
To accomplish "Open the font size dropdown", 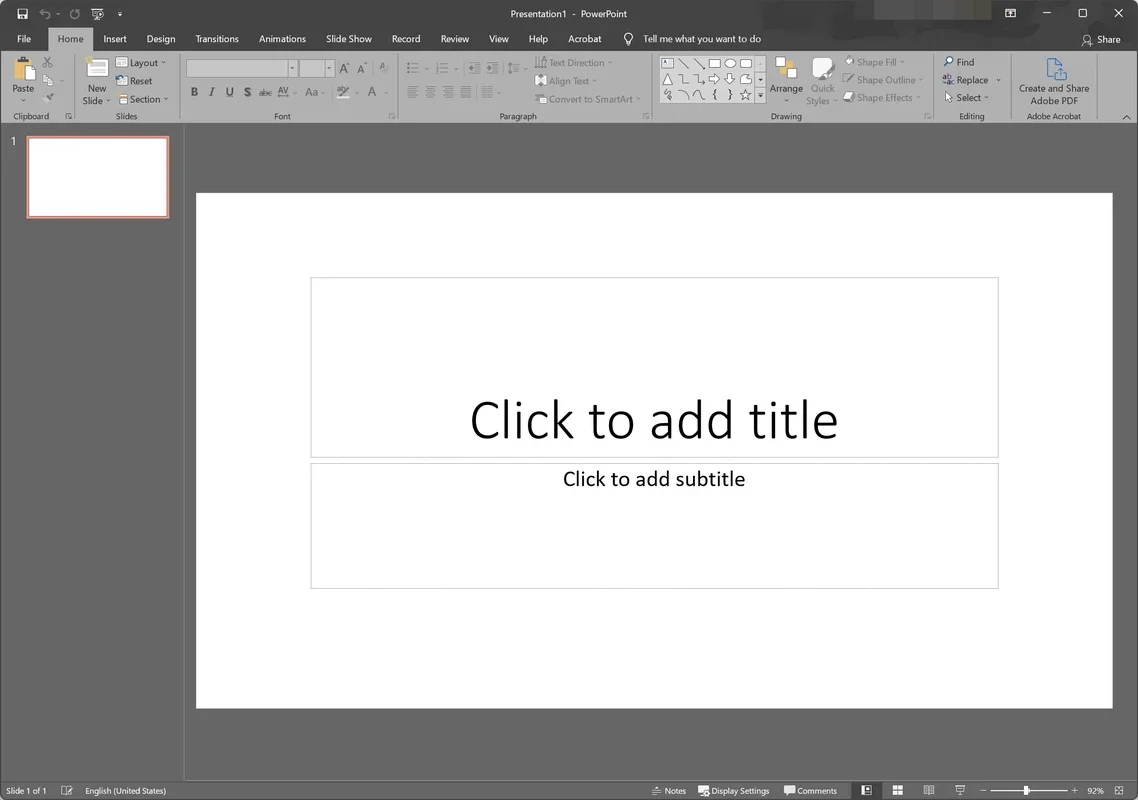I will [x=328, y=67].
